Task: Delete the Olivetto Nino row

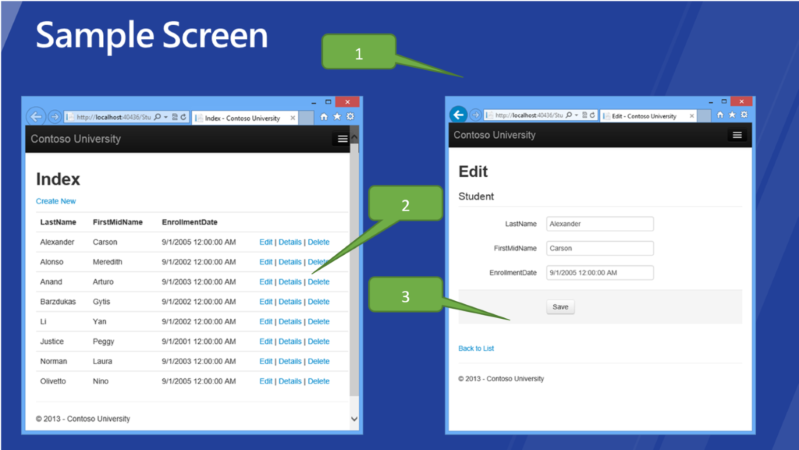Action: pyautogui.click(x=318, y=381)
